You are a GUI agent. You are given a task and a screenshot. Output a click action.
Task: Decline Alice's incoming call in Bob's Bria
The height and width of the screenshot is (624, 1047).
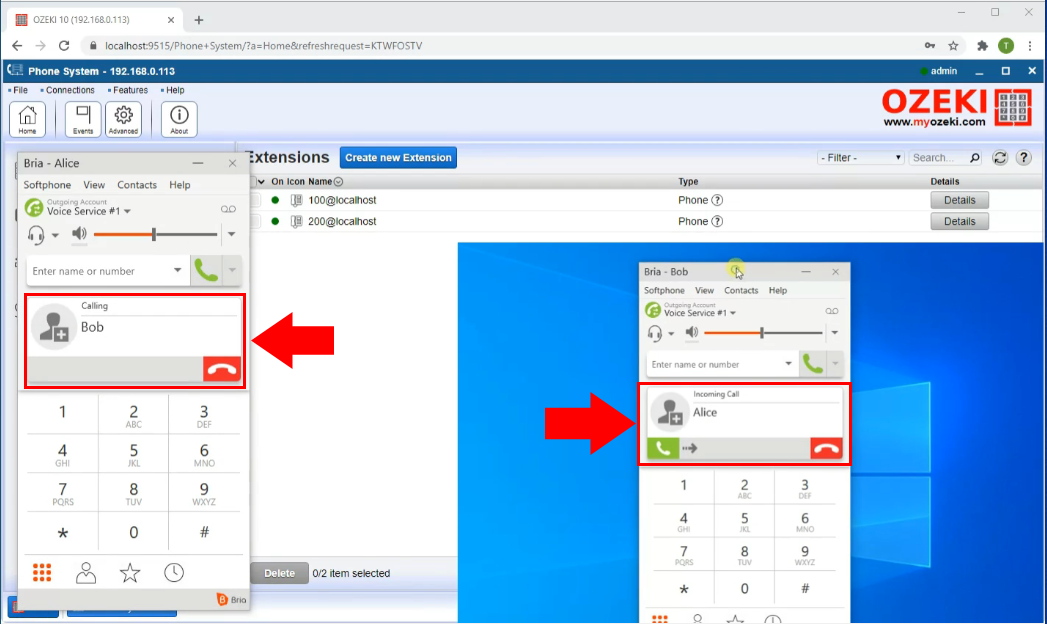pyautogui.click(x=826, y=448)
